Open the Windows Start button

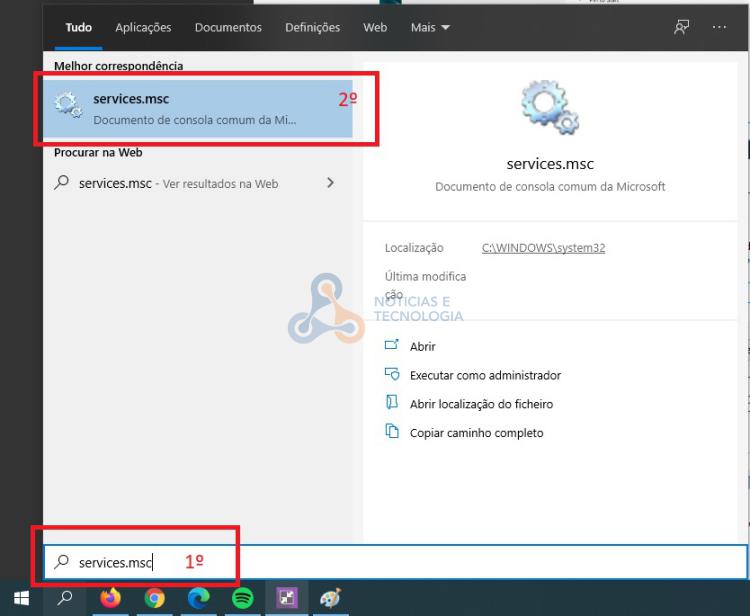pyautogui.click(x=21, y=598)
